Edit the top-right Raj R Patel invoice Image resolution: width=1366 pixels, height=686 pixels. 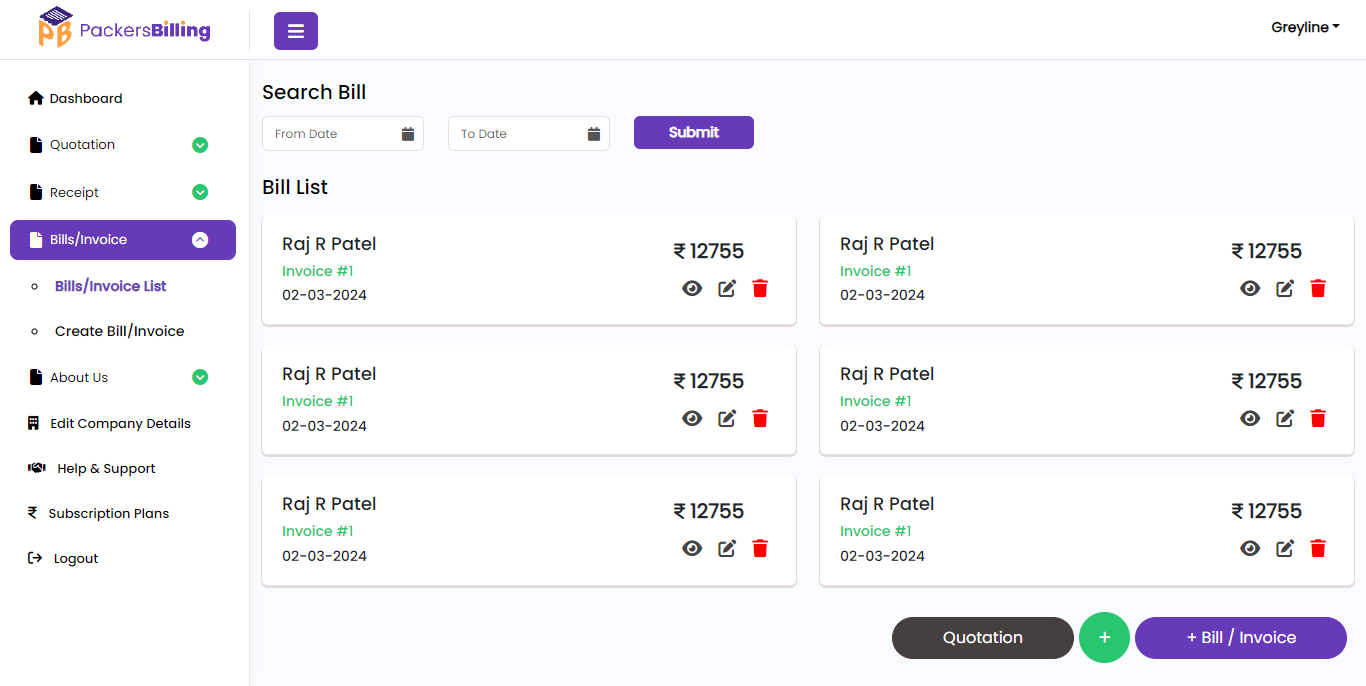pos(1285,288)
